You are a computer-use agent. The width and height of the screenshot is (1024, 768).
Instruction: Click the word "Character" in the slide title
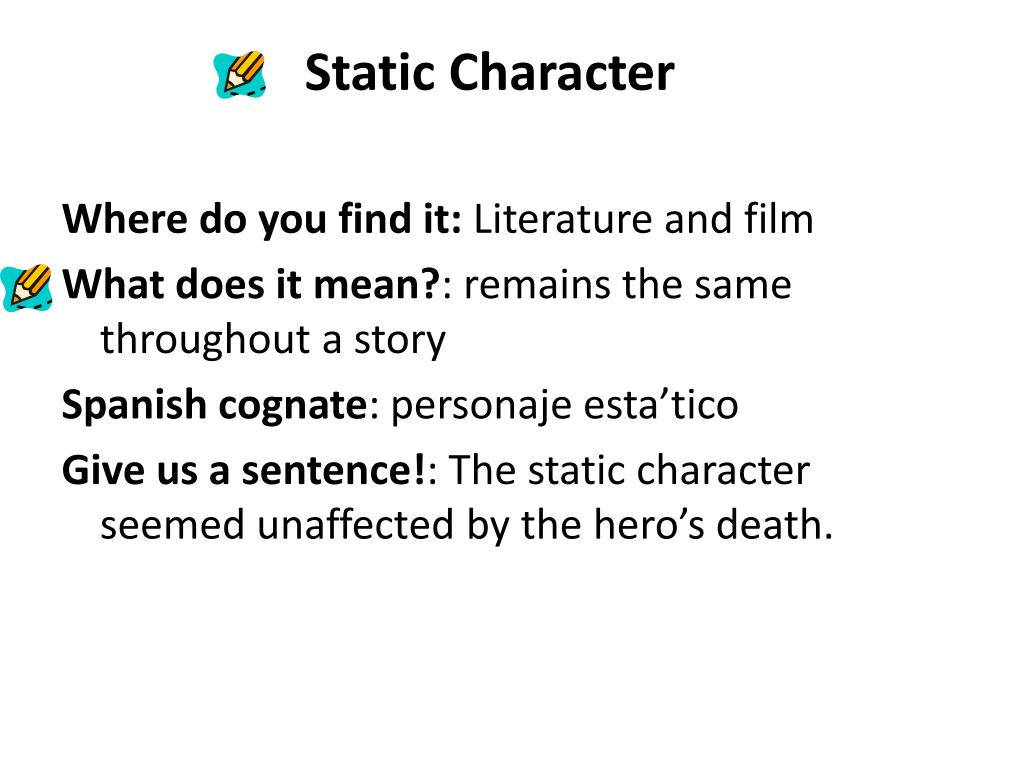coord(561,73)
